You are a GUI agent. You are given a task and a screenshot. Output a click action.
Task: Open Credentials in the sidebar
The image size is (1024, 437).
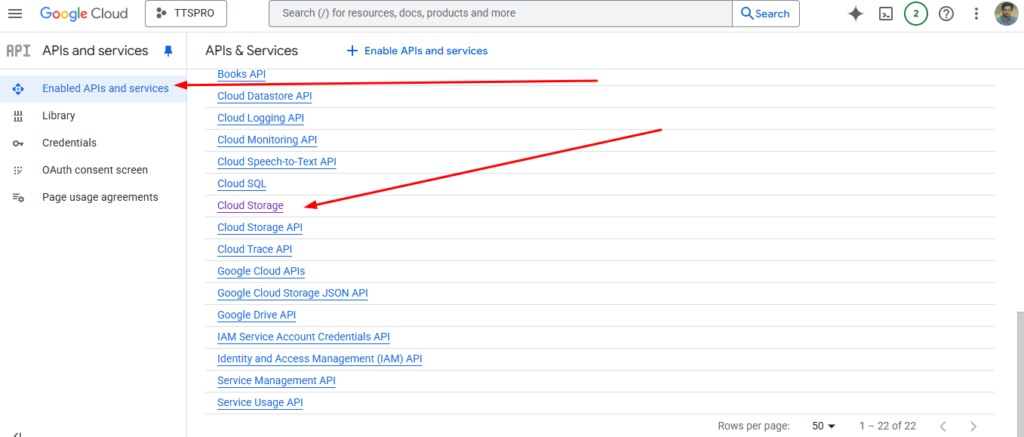click(x=69, y=143)
